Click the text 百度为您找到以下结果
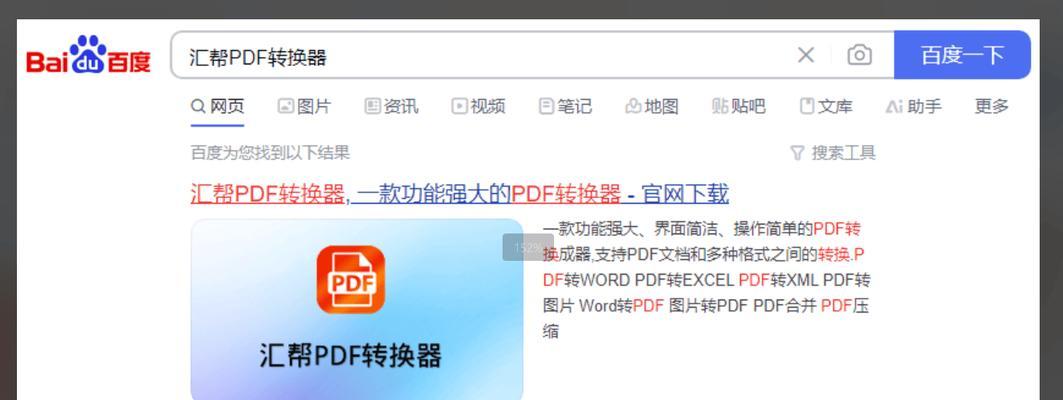The image size is (1063, 400). pos(270,153)
